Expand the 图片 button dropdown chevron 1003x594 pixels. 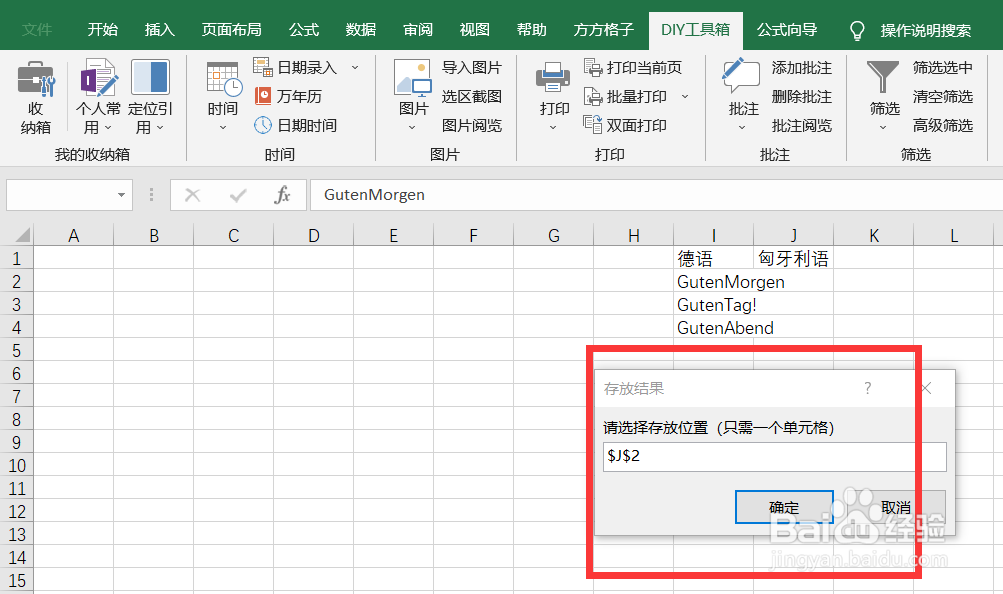pos(412,128)
